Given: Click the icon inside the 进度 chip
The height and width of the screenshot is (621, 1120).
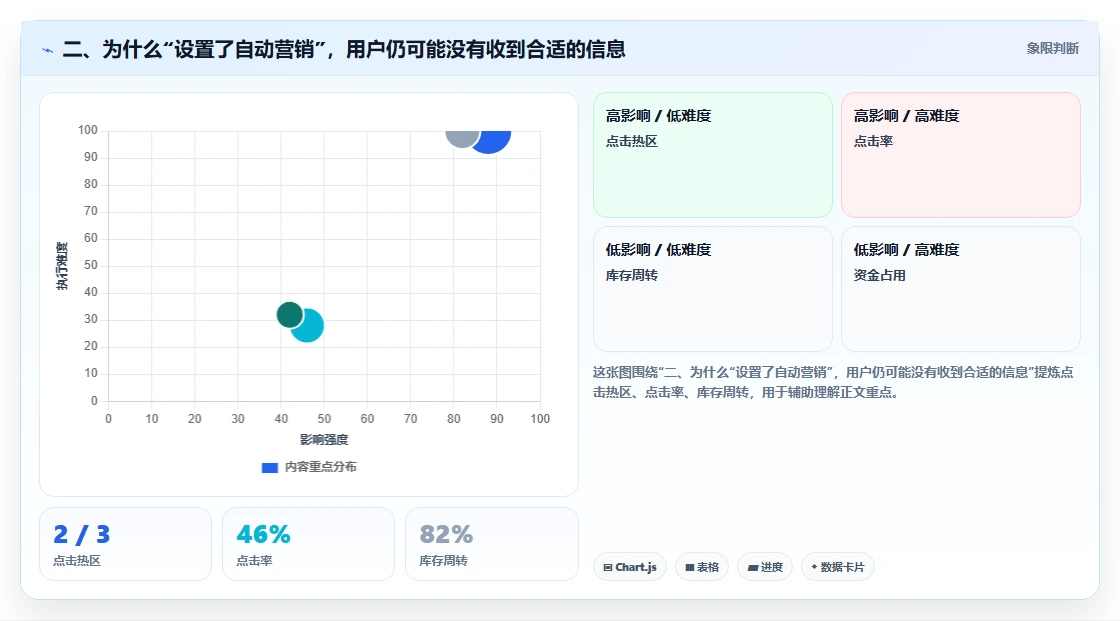Looking at the screenshot, I should (753, 568).
